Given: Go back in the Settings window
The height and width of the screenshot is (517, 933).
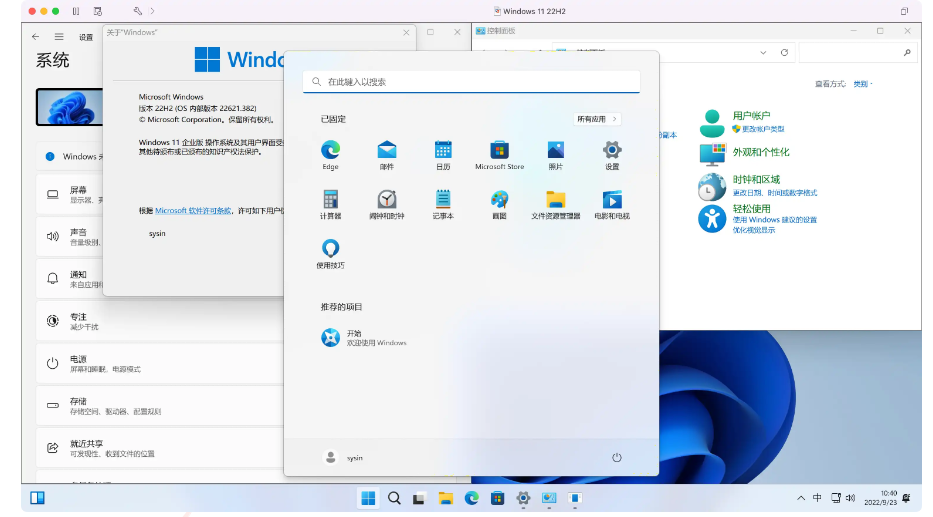Looking at the screenshot, I should (36, 36).
